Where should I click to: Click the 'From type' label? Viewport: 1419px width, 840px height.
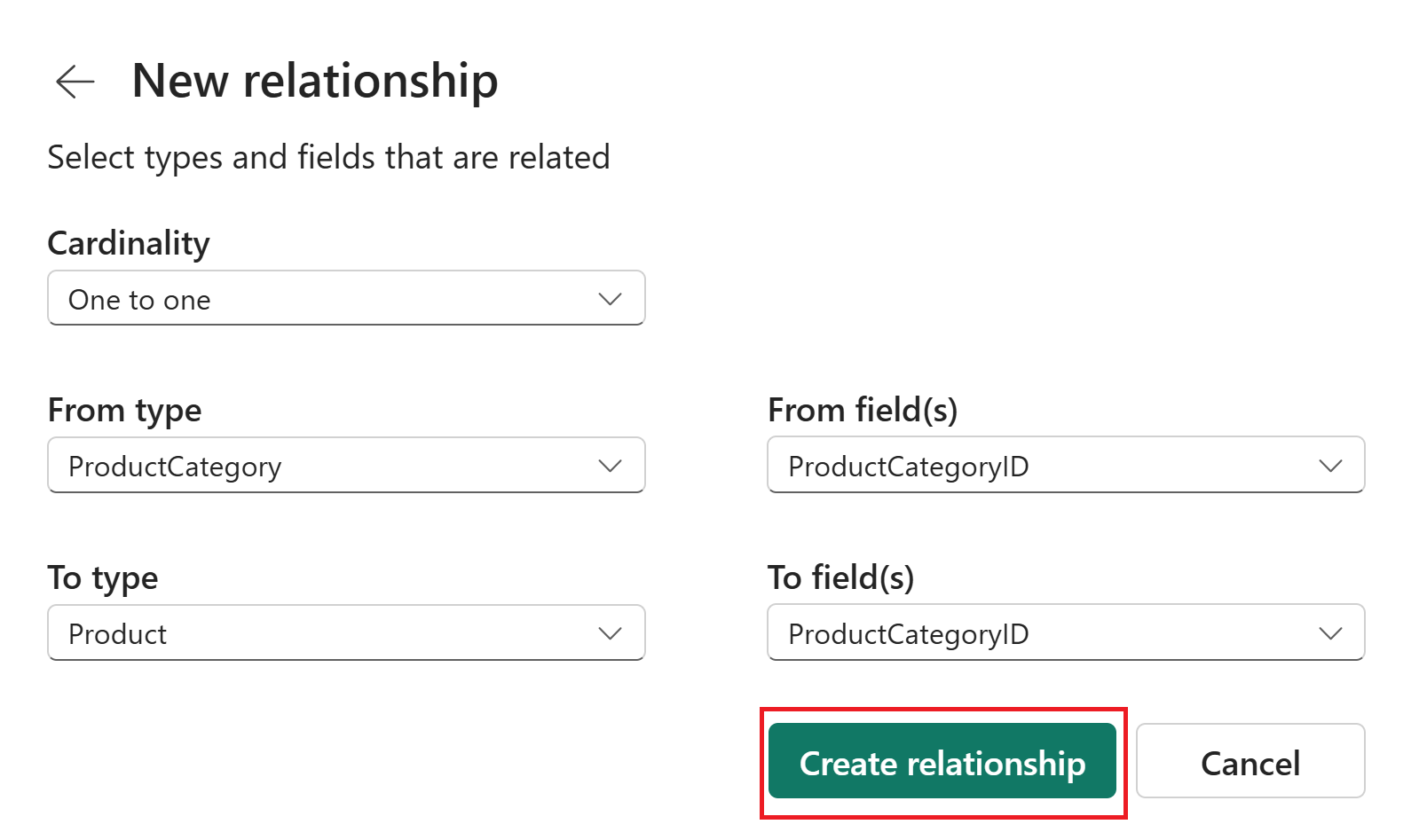pyautogui.click(x=124, y=411)
